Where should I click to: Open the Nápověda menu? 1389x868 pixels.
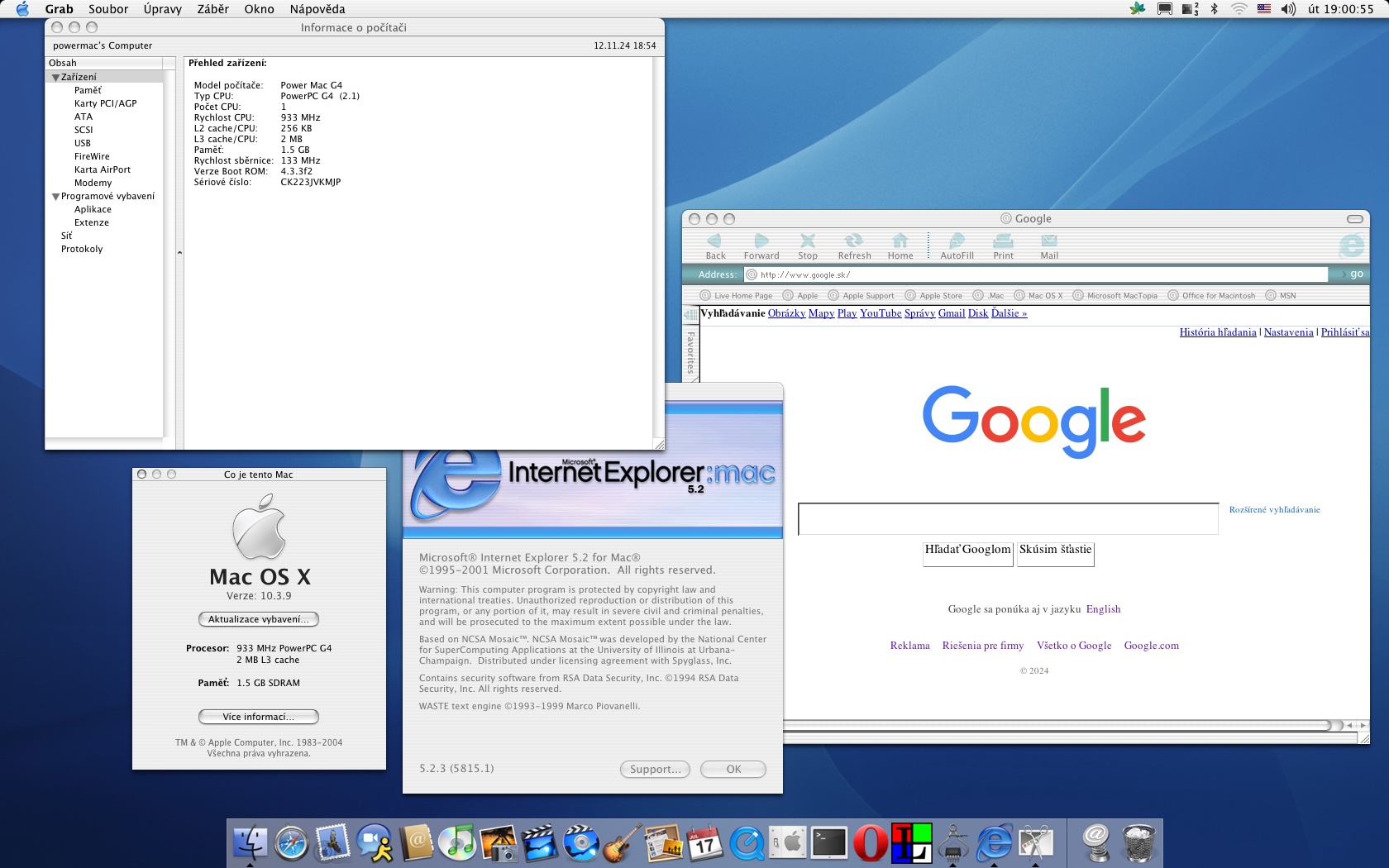pos(317,9)
